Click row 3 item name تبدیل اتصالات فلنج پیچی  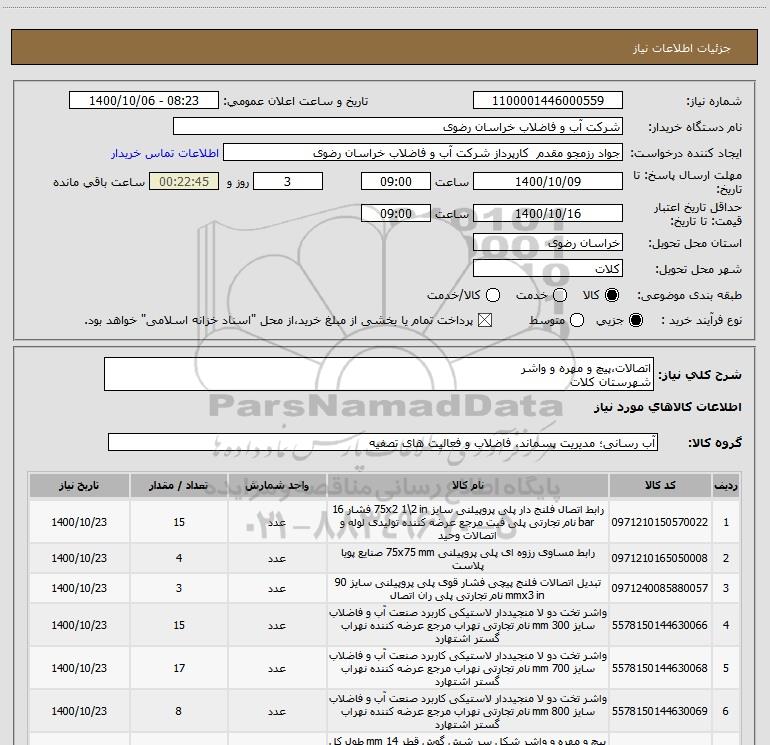point(468,588)
